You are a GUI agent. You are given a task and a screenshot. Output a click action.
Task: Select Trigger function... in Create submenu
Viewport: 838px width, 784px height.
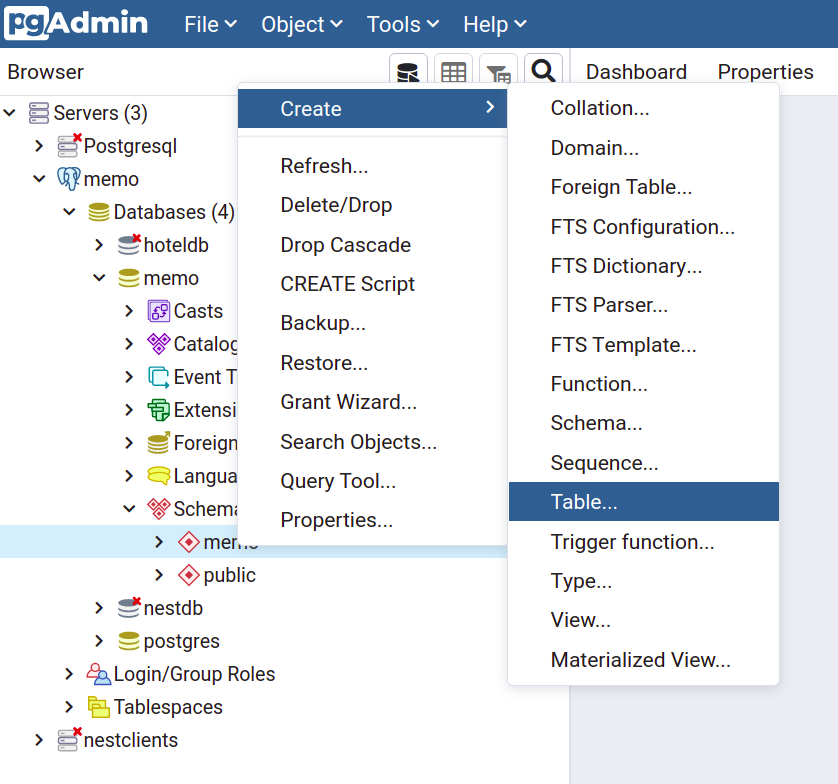tap(643, 541)
